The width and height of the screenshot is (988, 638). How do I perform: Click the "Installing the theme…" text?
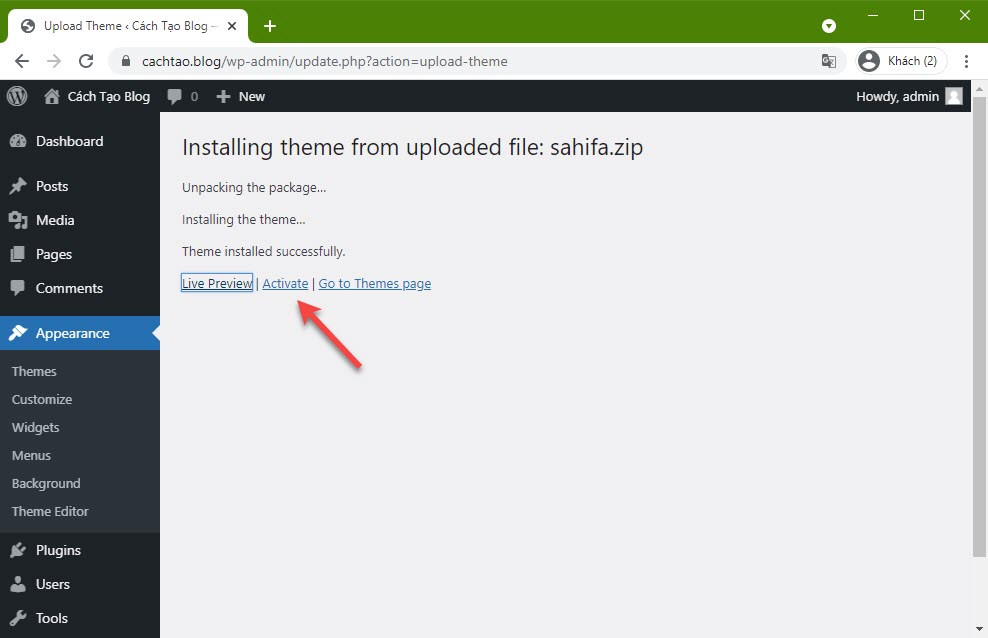click(x=244, y=219)
